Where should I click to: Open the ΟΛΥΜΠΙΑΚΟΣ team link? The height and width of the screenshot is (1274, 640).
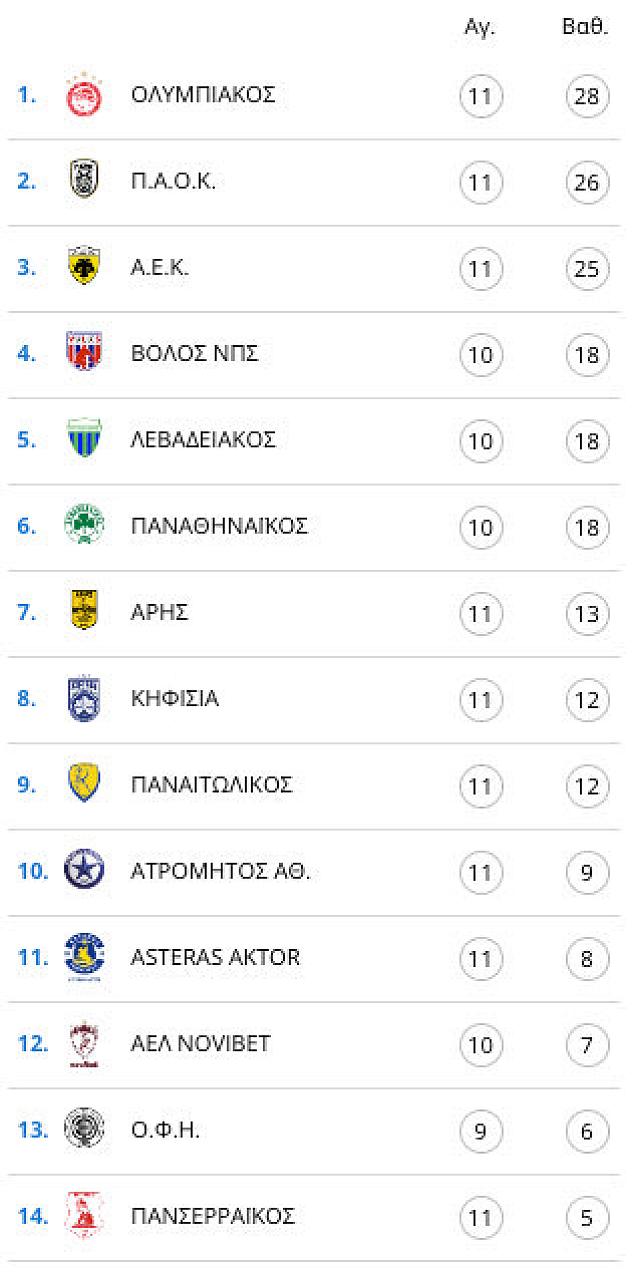click(203, 96)
